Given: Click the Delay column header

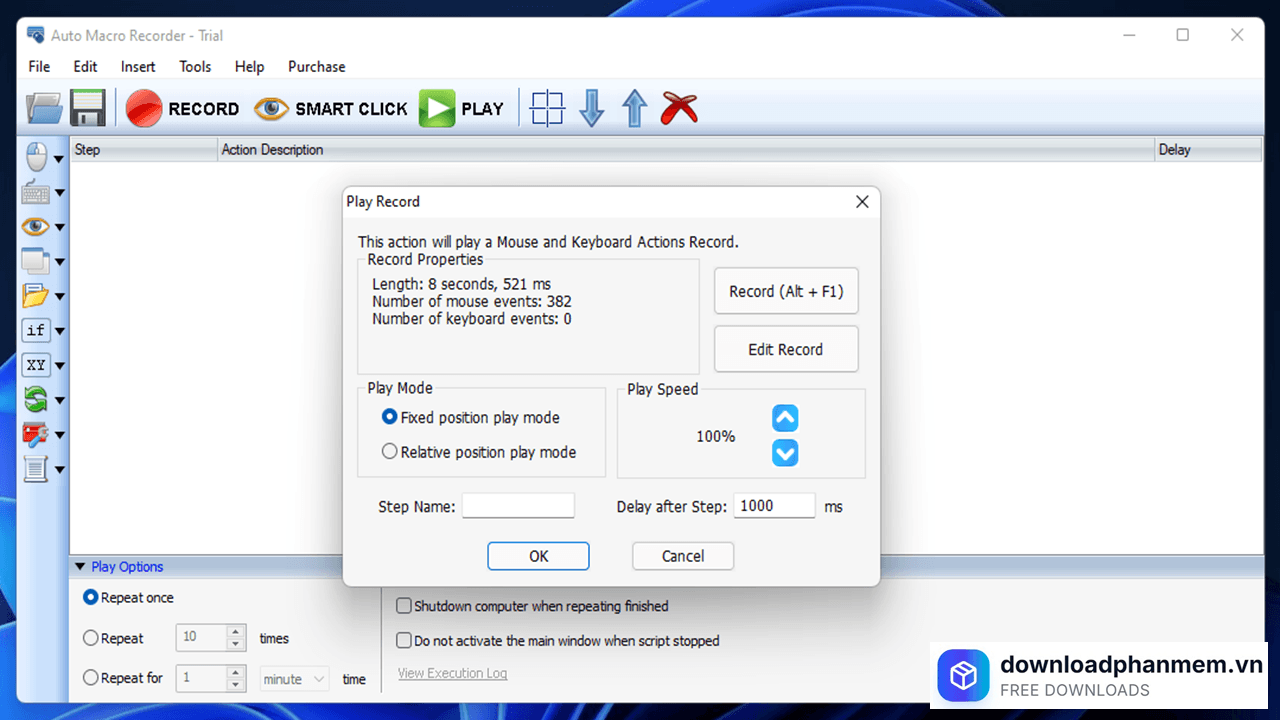Looking at the screenshot, I should [x=1208, y=150].
